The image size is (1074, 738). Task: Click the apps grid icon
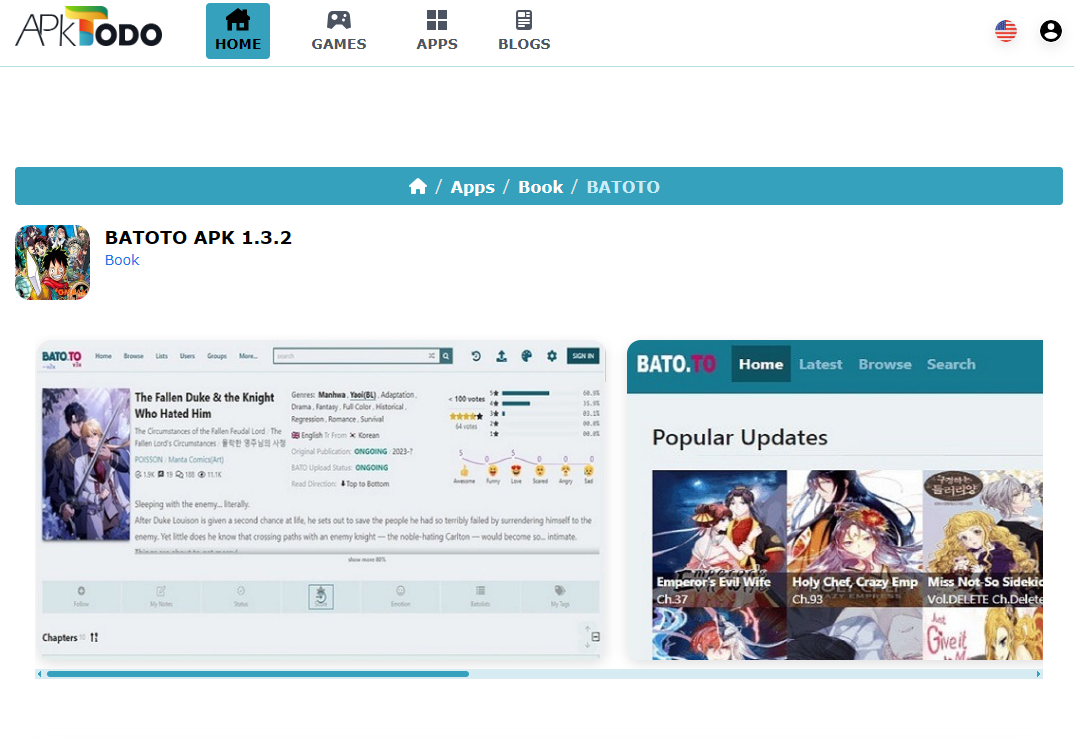[x=437, y=20]
